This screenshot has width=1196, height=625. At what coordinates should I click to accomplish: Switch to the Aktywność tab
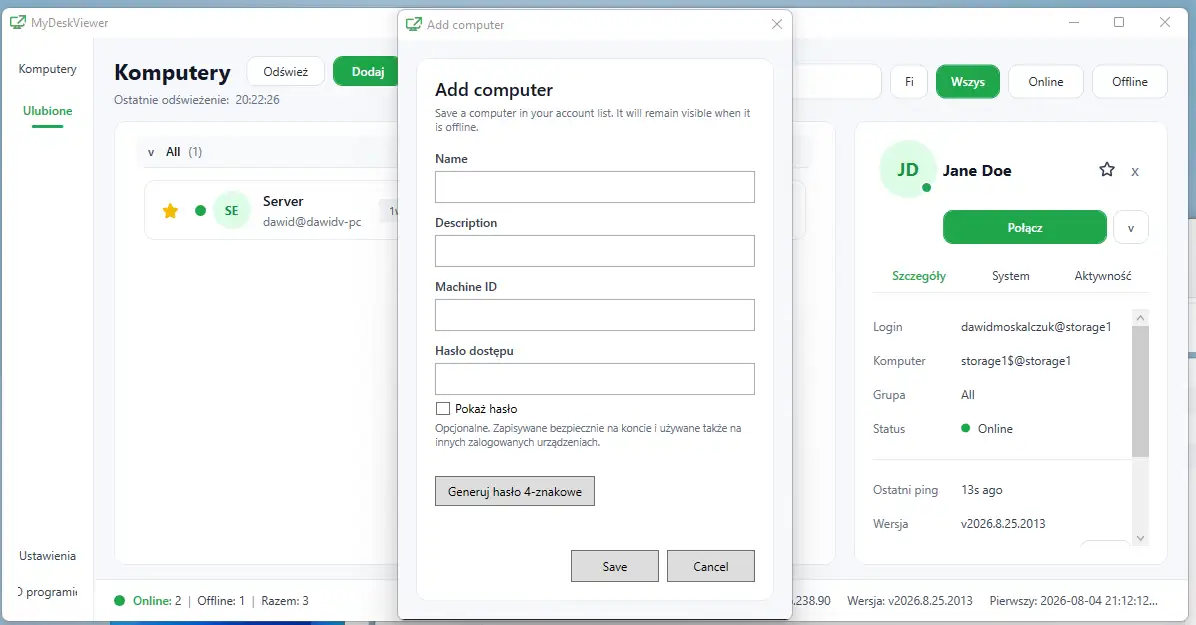click(x=1102, y=275)
